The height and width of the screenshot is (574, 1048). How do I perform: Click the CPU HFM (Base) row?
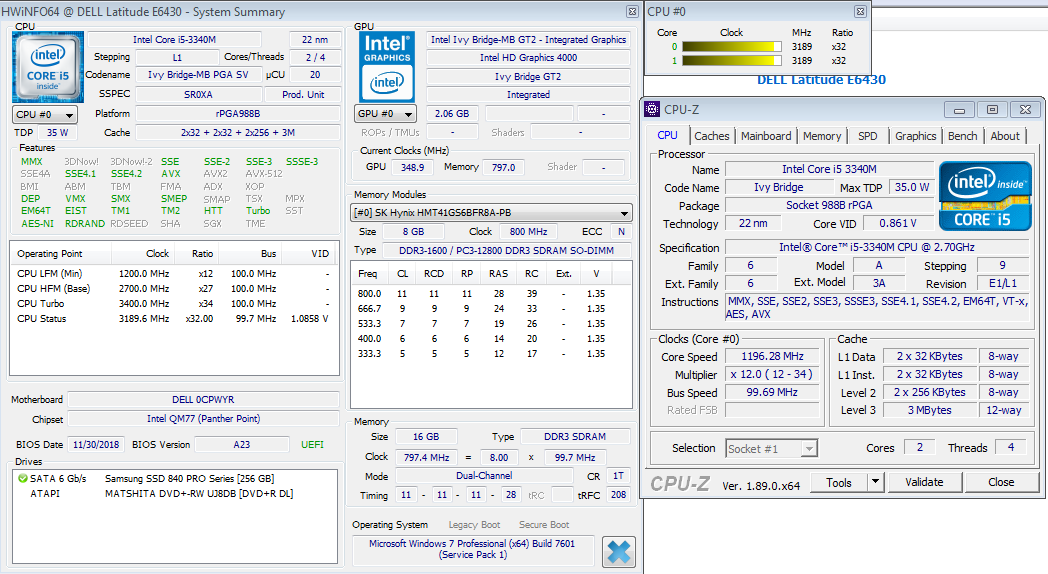coord(174,289)
